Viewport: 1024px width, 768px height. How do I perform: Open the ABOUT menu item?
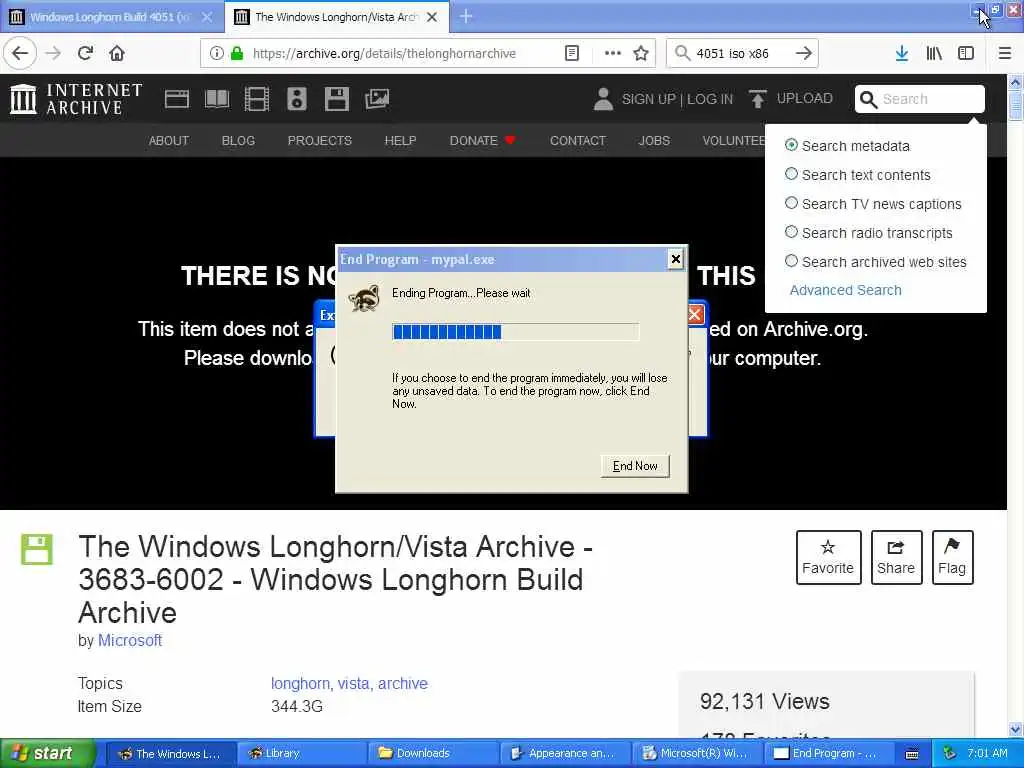(168, 140)
